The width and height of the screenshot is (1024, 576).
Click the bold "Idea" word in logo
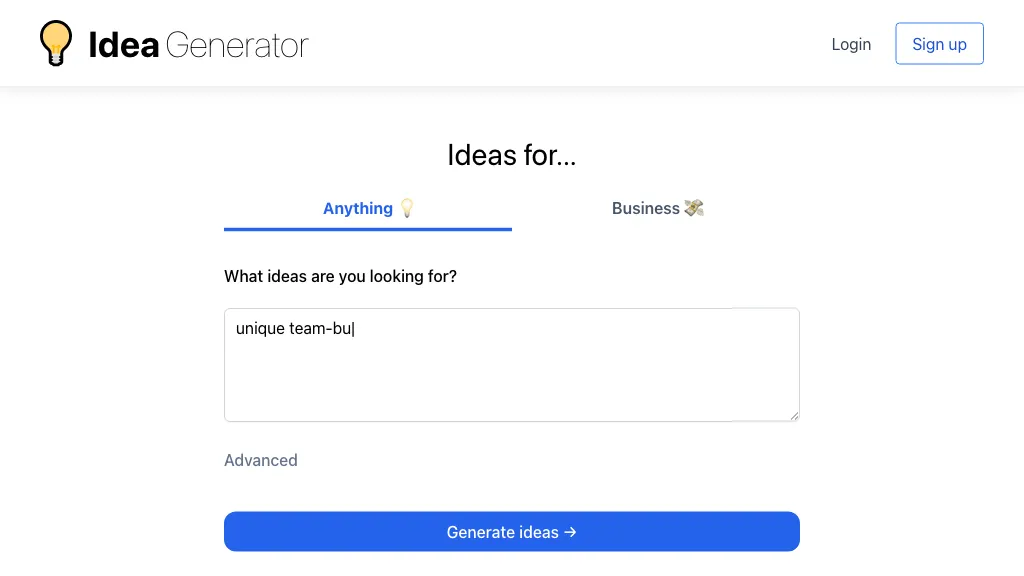(123, 45)
